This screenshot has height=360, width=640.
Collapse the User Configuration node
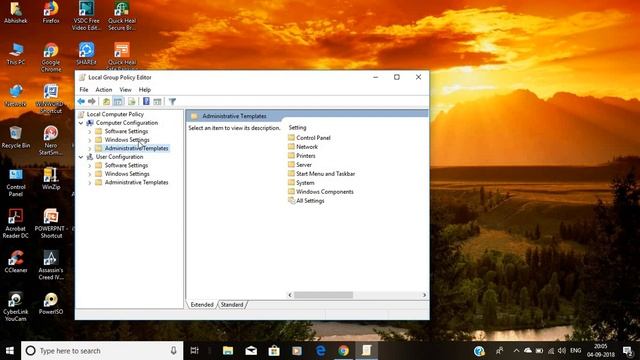pyautogui.click(x=81, y=157)
